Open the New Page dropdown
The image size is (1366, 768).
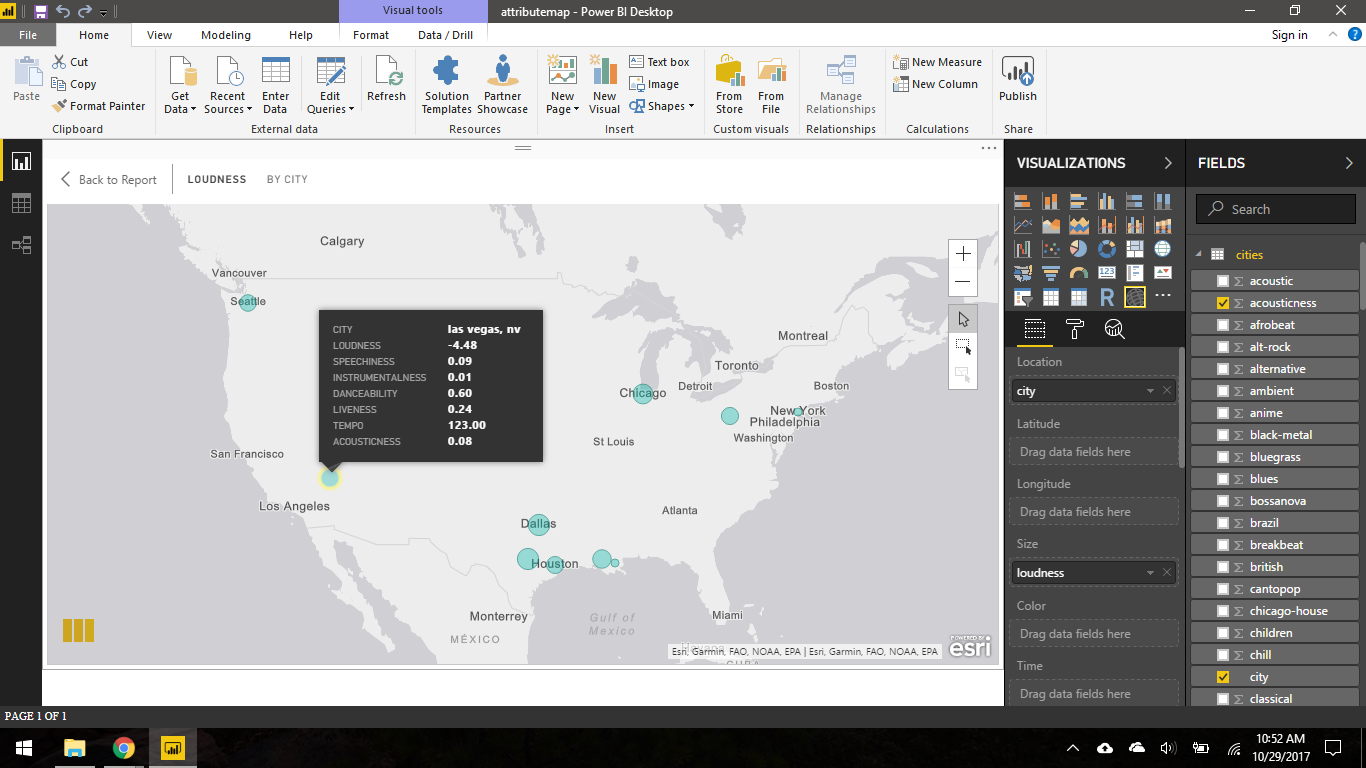coord(562,86)
